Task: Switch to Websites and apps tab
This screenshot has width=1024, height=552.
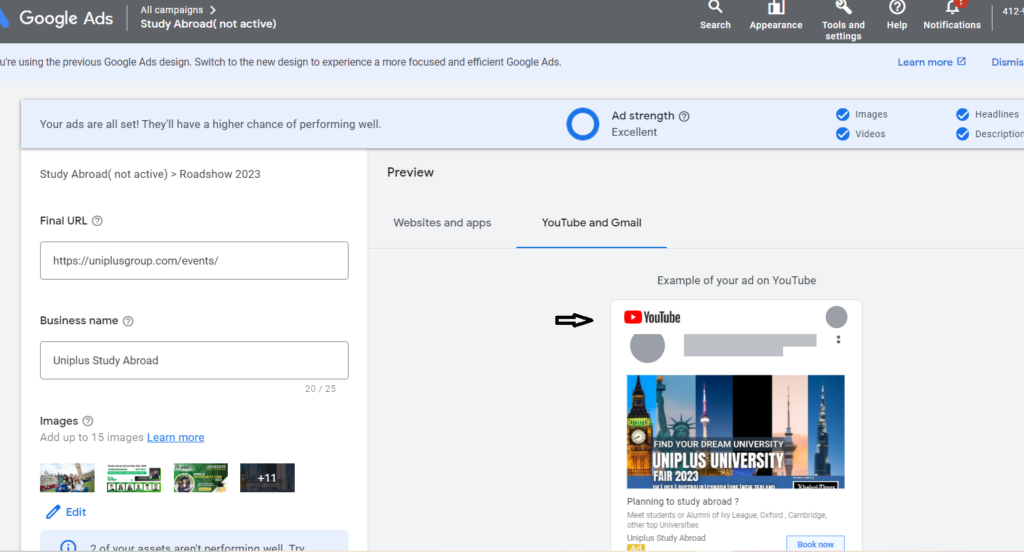Action: [442, 223]
